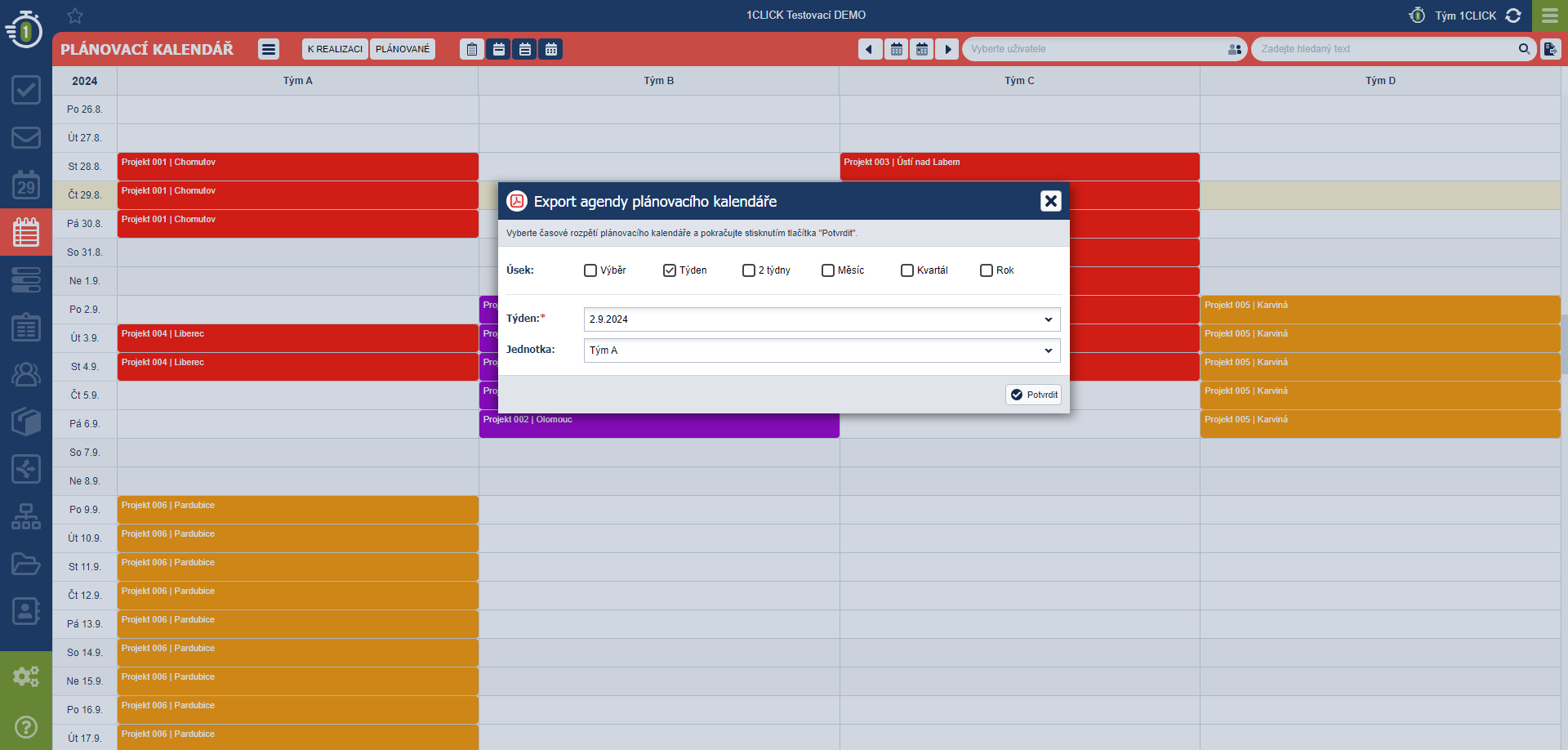
Task: Open the organization hierarchy sidebar icon
Action: [x=26, y=516]
